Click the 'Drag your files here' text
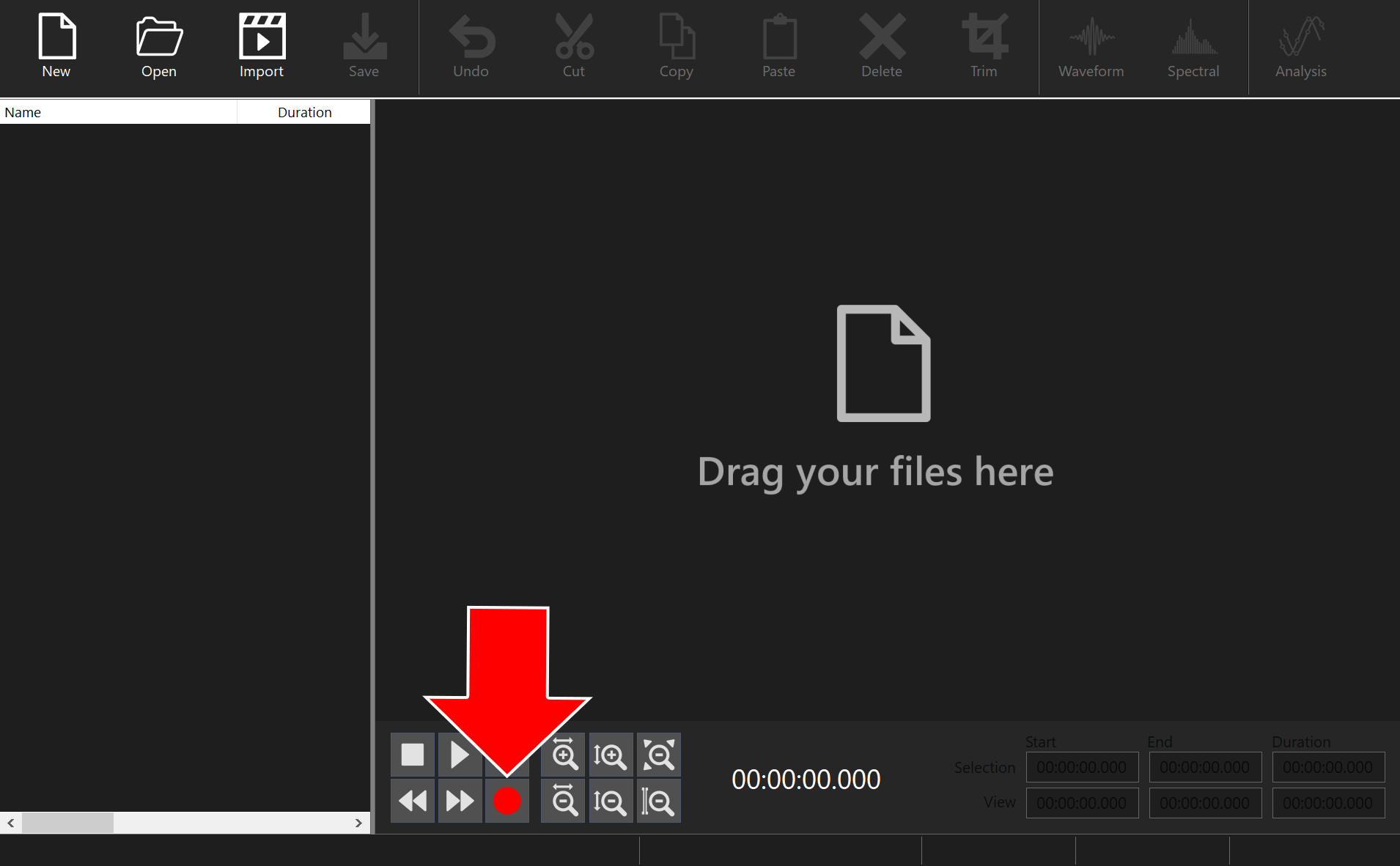The image size is (1400, 866). point(876,473)
